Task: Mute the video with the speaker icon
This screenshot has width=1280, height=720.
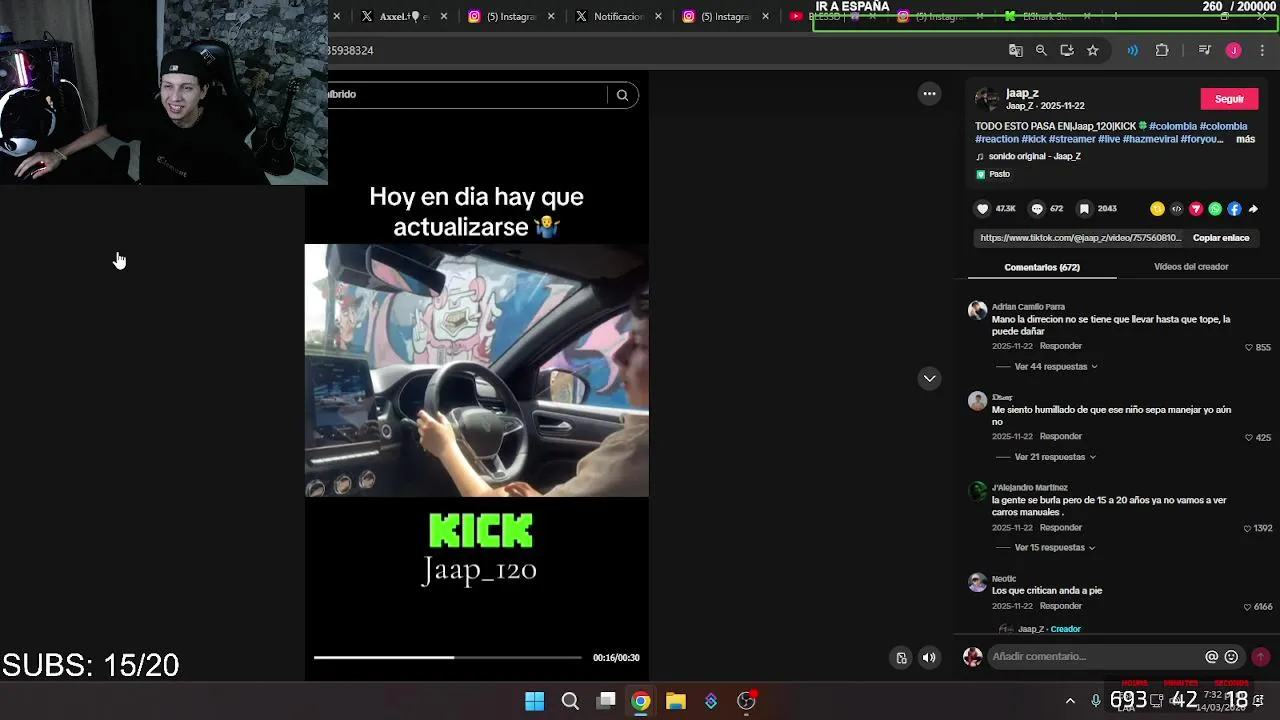Action: (929, 657)
